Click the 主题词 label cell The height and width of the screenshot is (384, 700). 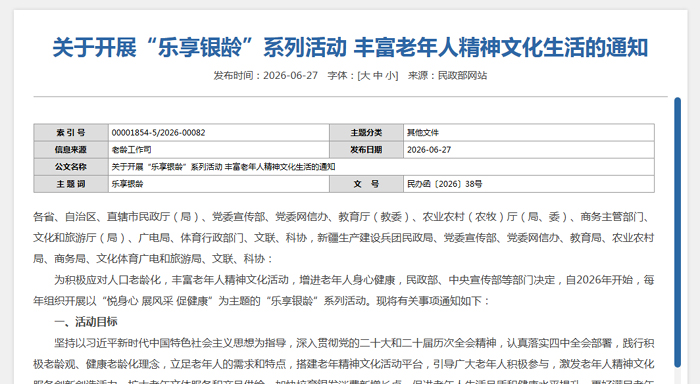click(x=71, y=184)
